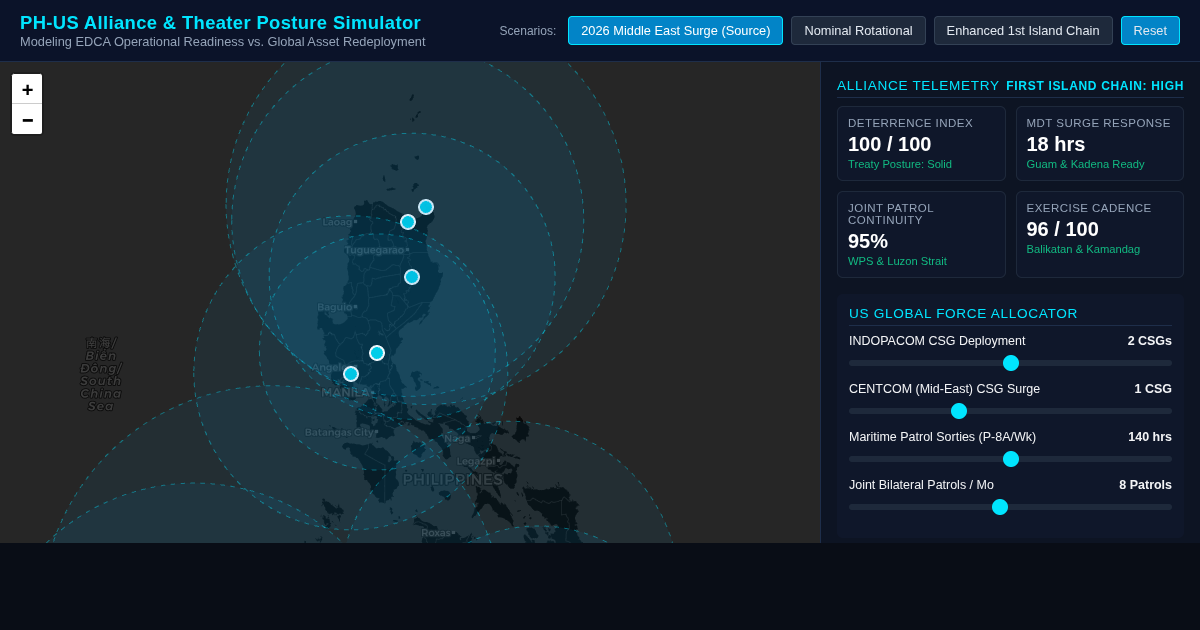Zoom in the map with plus button
Viewport: 1200px width, 630px height.
pos(27,89)
